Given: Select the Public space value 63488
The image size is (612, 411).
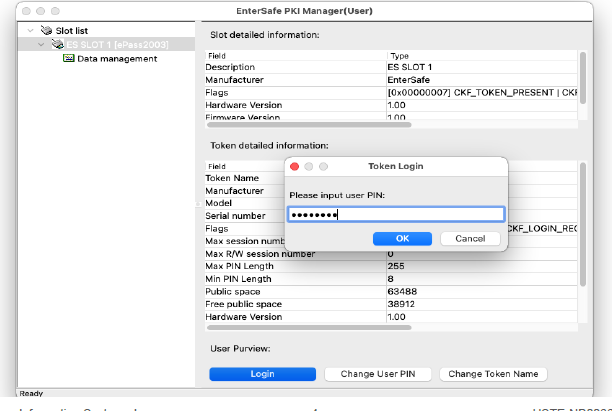Looking at the screenshot, I should point(402,292).
